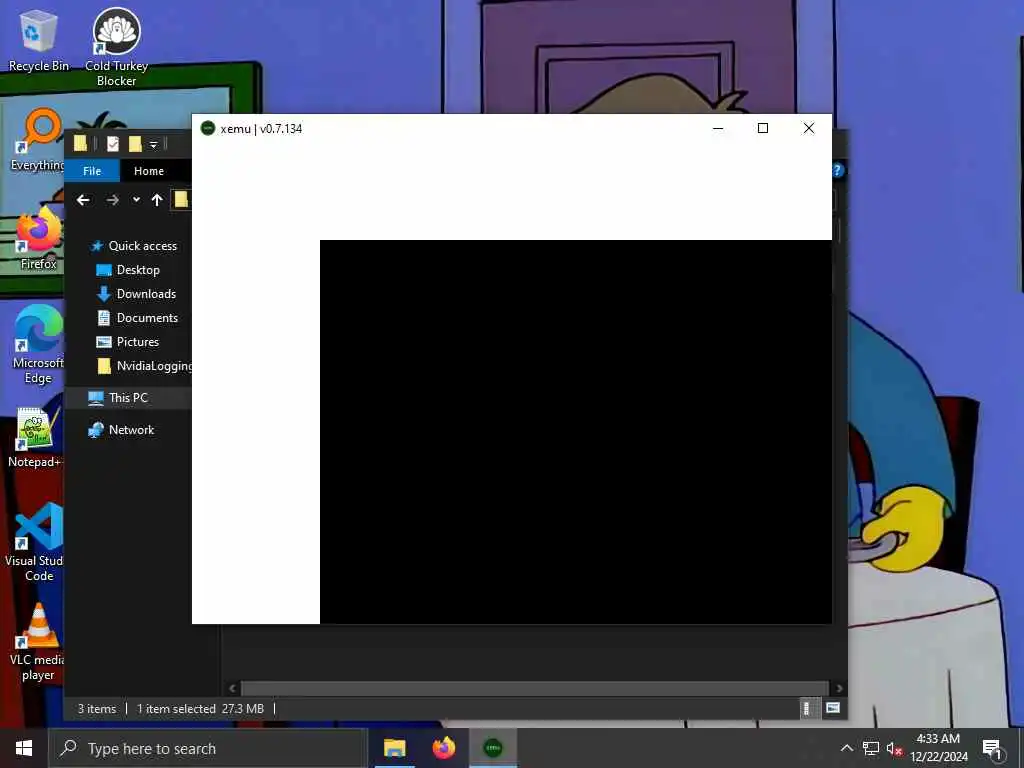
Task: Launch Firefox from the desktop shortcut
Action: 39,238
